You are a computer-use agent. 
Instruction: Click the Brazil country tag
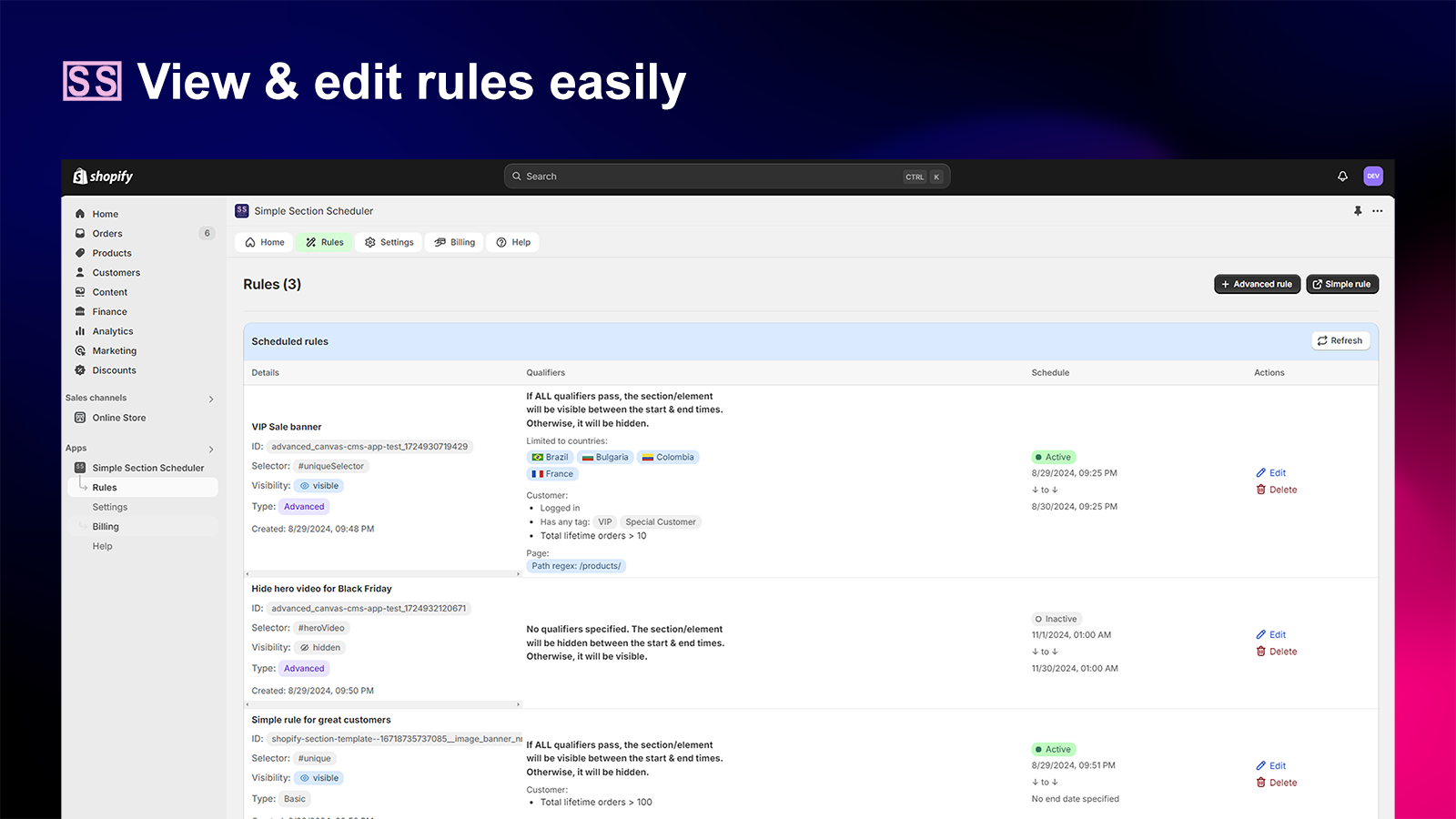tap(550, 458)
